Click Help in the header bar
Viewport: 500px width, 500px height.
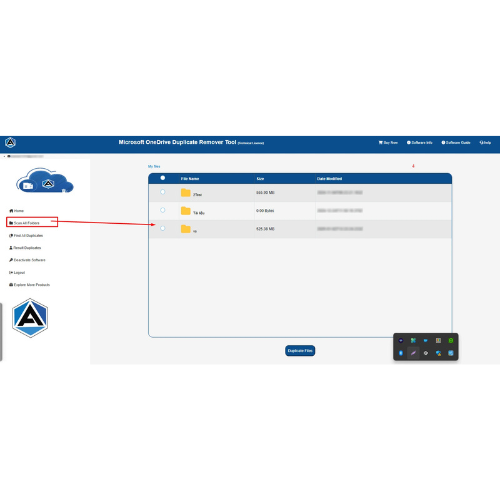[485, 143]
